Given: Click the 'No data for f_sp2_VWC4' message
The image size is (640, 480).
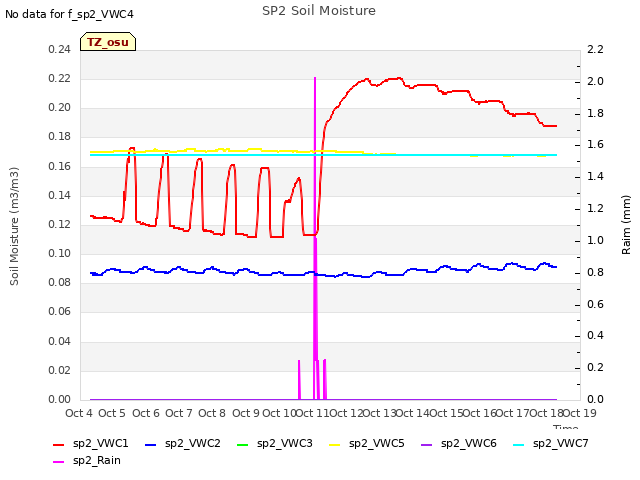Looking at the screenshot, I should (69, 14).
